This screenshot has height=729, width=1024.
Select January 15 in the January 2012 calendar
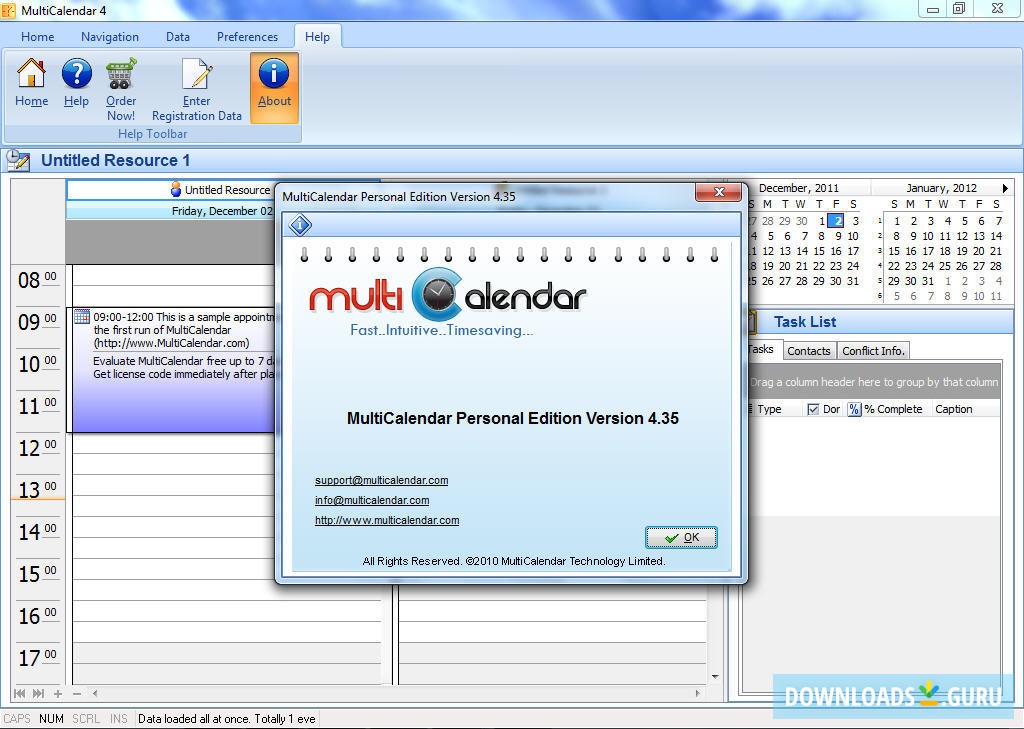(x=894, y=251)
